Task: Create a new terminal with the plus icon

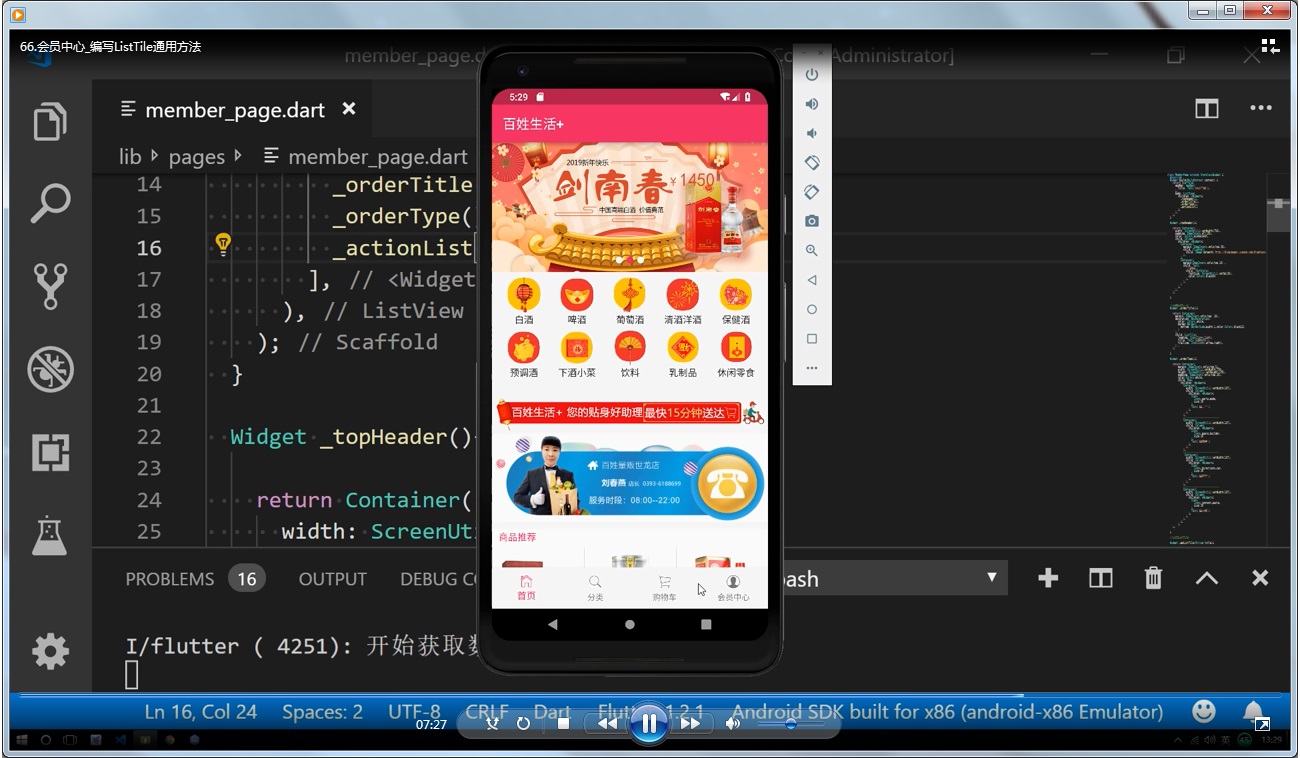Action: coord(1048,578)
